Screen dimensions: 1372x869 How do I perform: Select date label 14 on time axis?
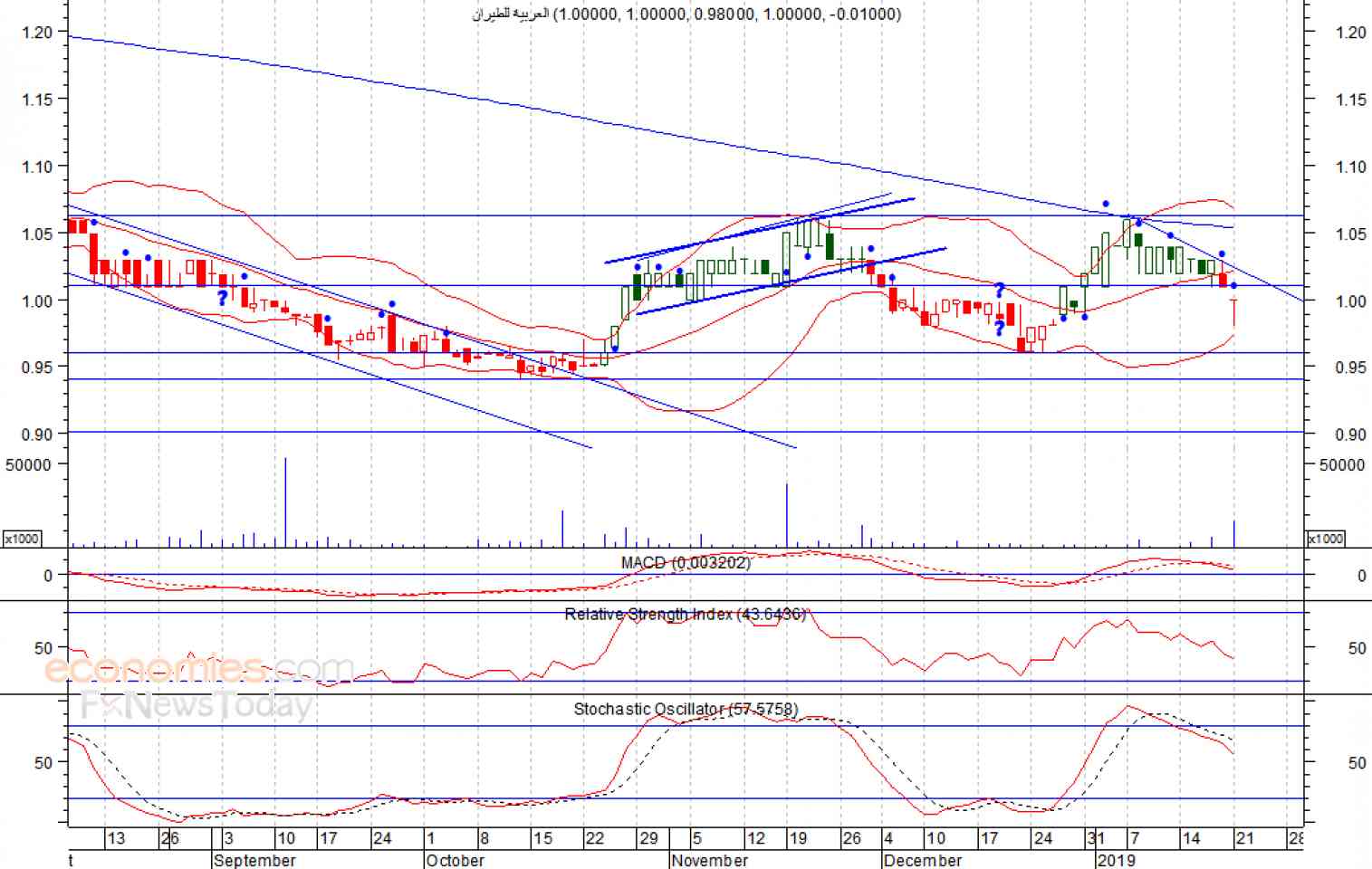[1191, 838]
